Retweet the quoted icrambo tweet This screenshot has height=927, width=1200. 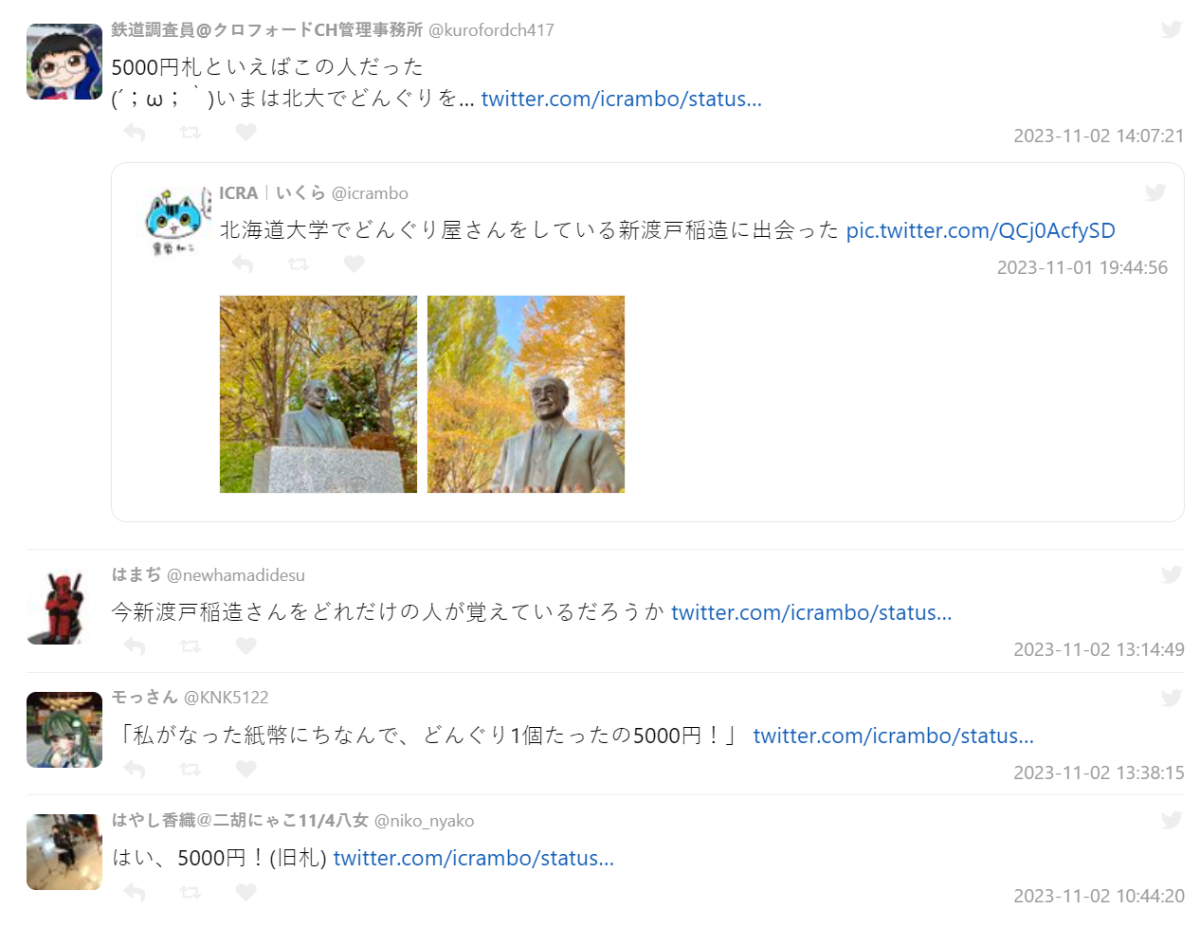click(298, 264)
